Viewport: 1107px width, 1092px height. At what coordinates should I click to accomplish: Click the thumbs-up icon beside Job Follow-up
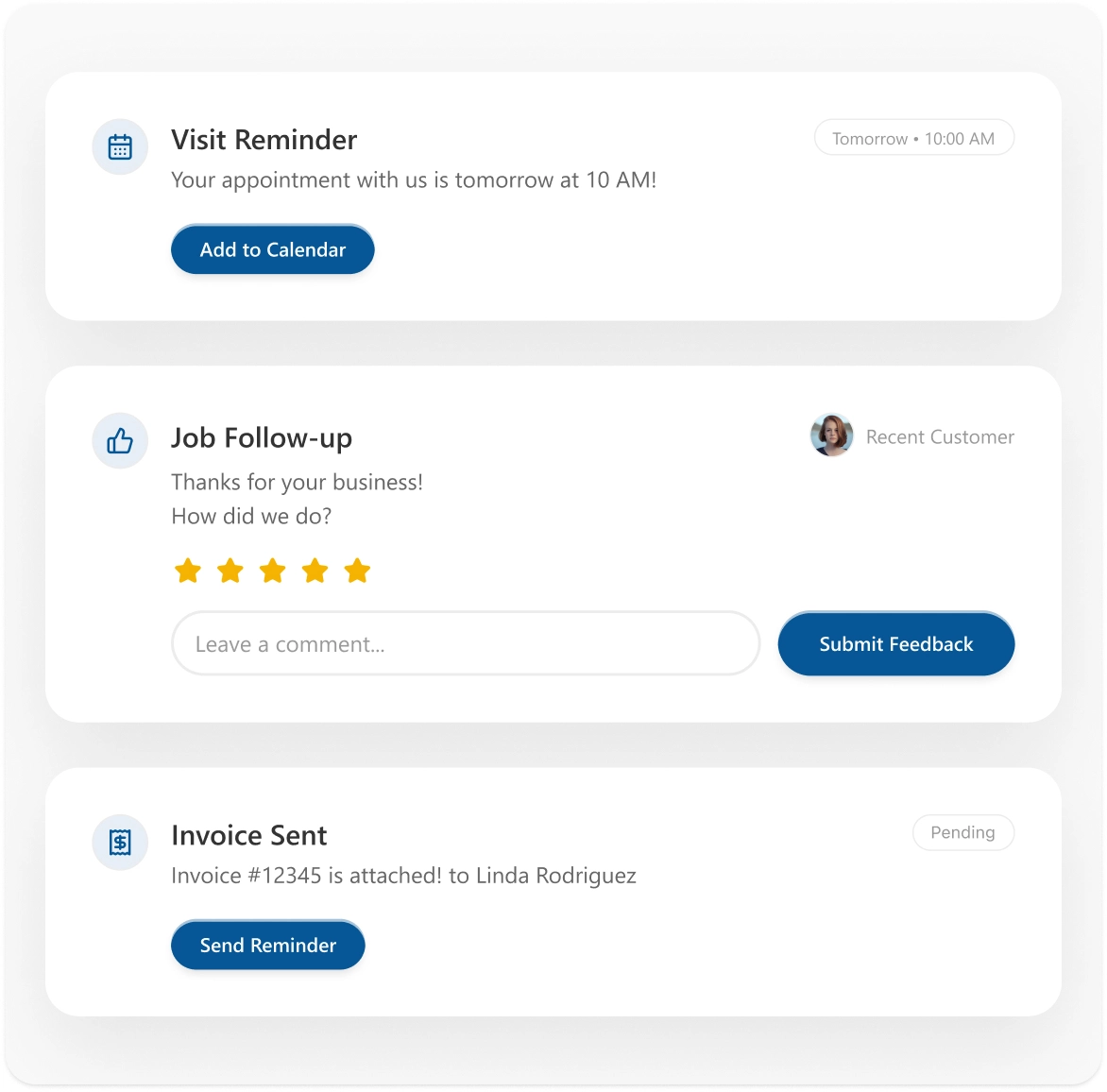[x=120, y=440]
